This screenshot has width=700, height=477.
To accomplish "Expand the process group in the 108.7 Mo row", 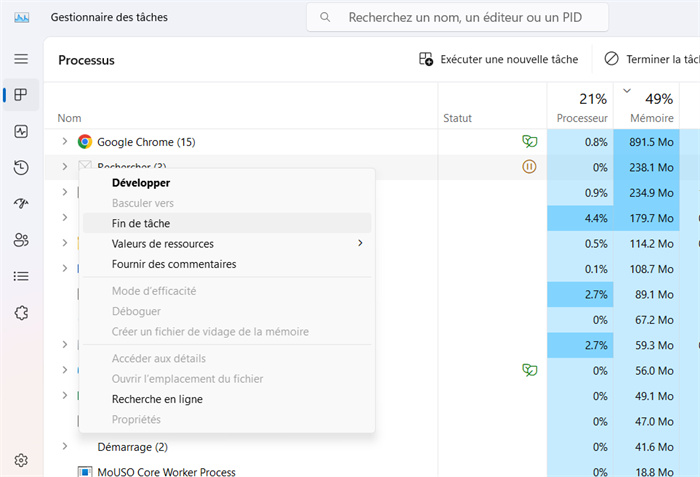I will (65, 268).
